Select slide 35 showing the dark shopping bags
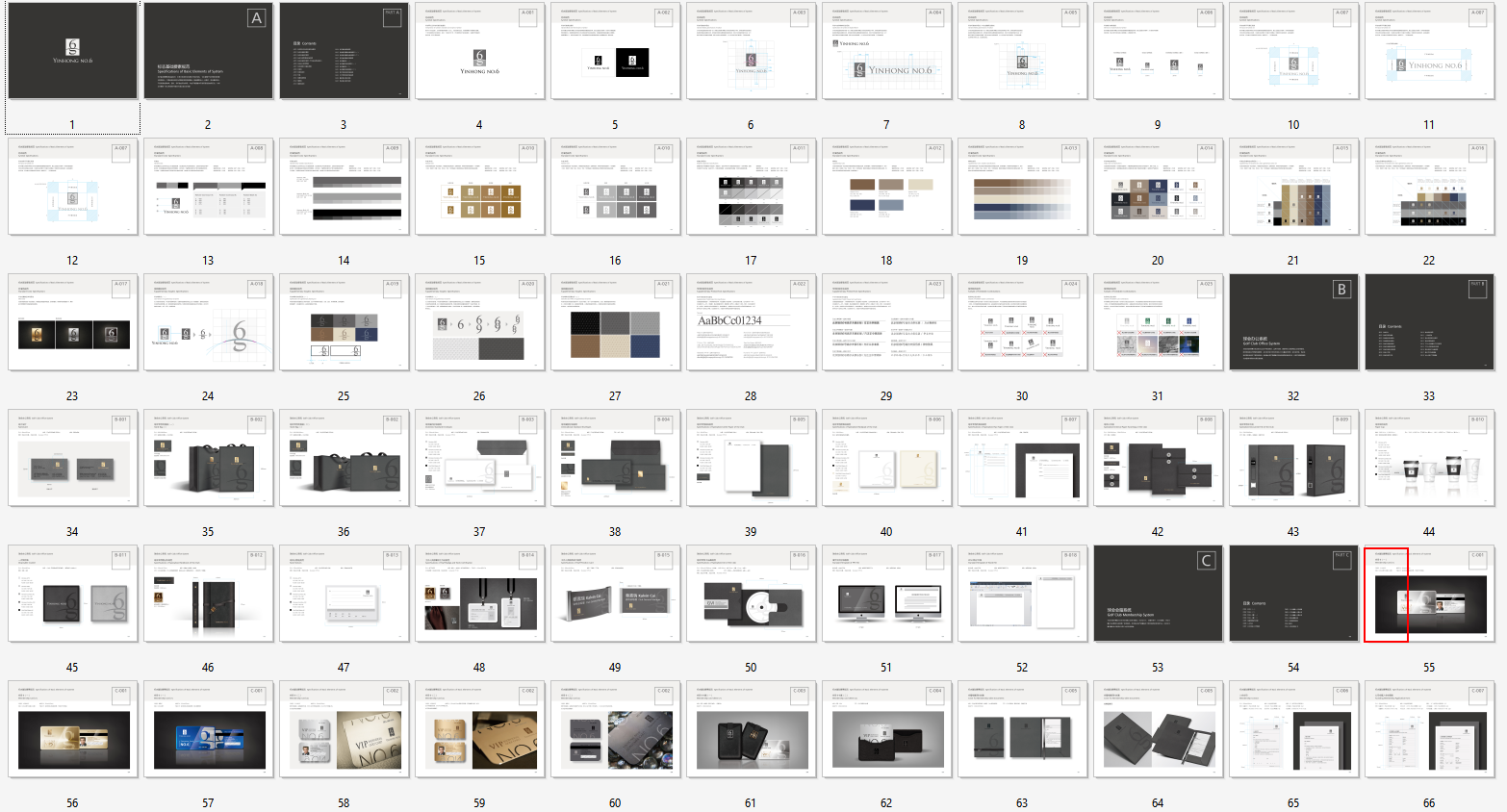The image size is (1507, 812). tap(208, 458)
